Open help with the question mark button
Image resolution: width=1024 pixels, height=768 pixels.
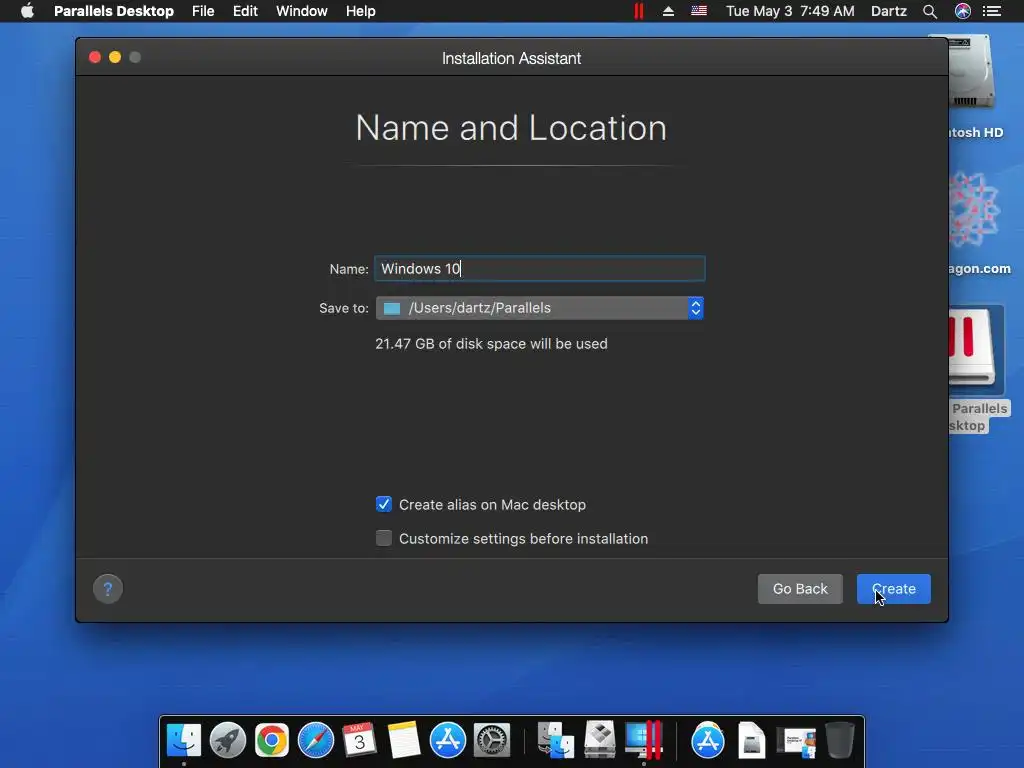(x=108, y=589)
